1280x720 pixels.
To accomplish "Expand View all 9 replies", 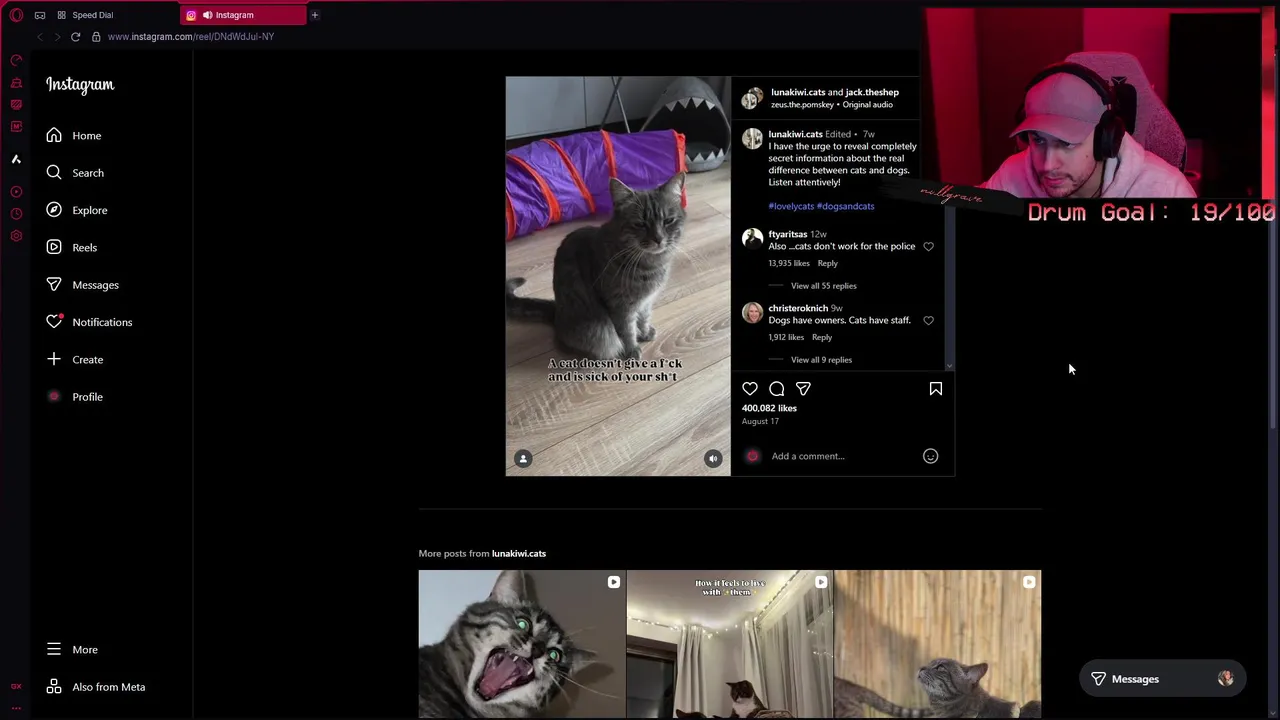I will (x=822, y=360).
